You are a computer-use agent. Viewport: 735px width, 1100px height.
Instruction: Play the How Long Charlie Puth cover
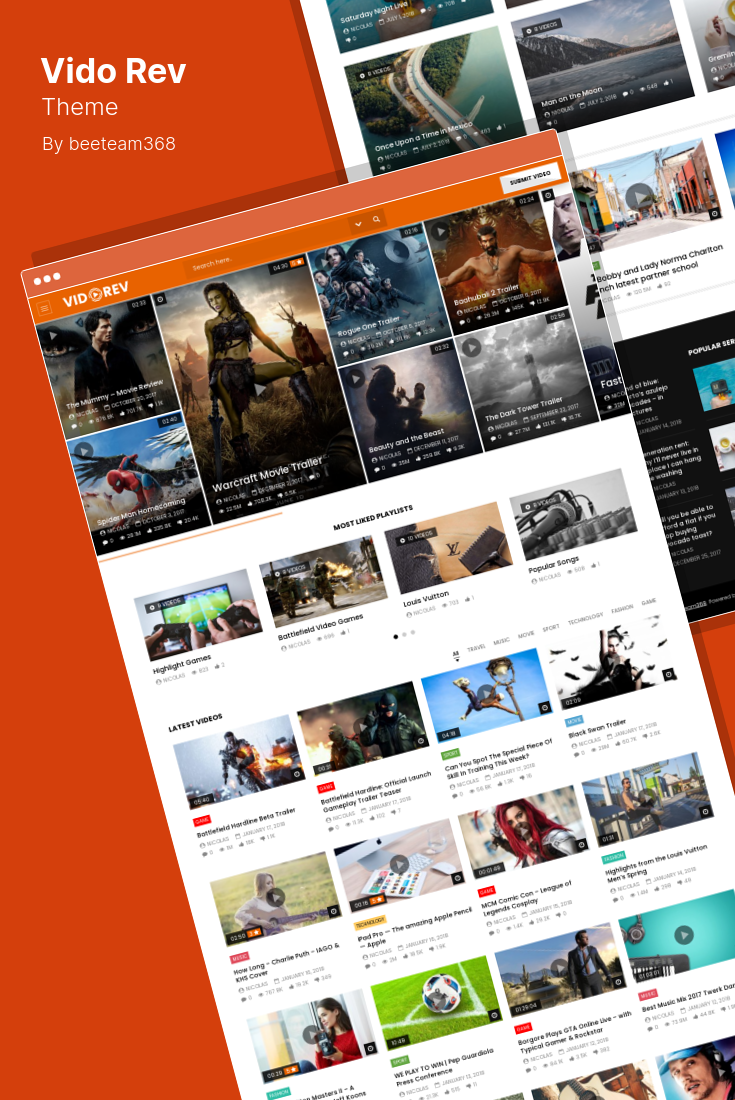coord(275,897)
